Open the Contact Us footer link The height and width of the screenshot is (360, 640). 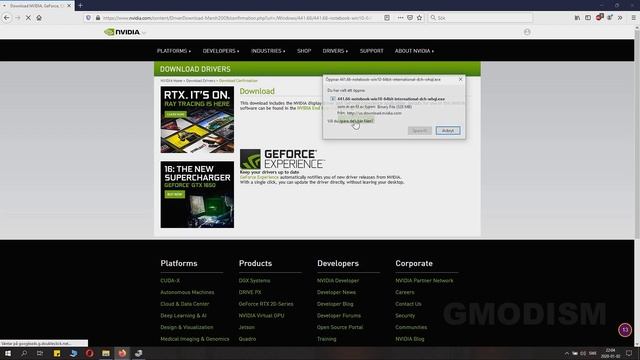click(408, 304)
